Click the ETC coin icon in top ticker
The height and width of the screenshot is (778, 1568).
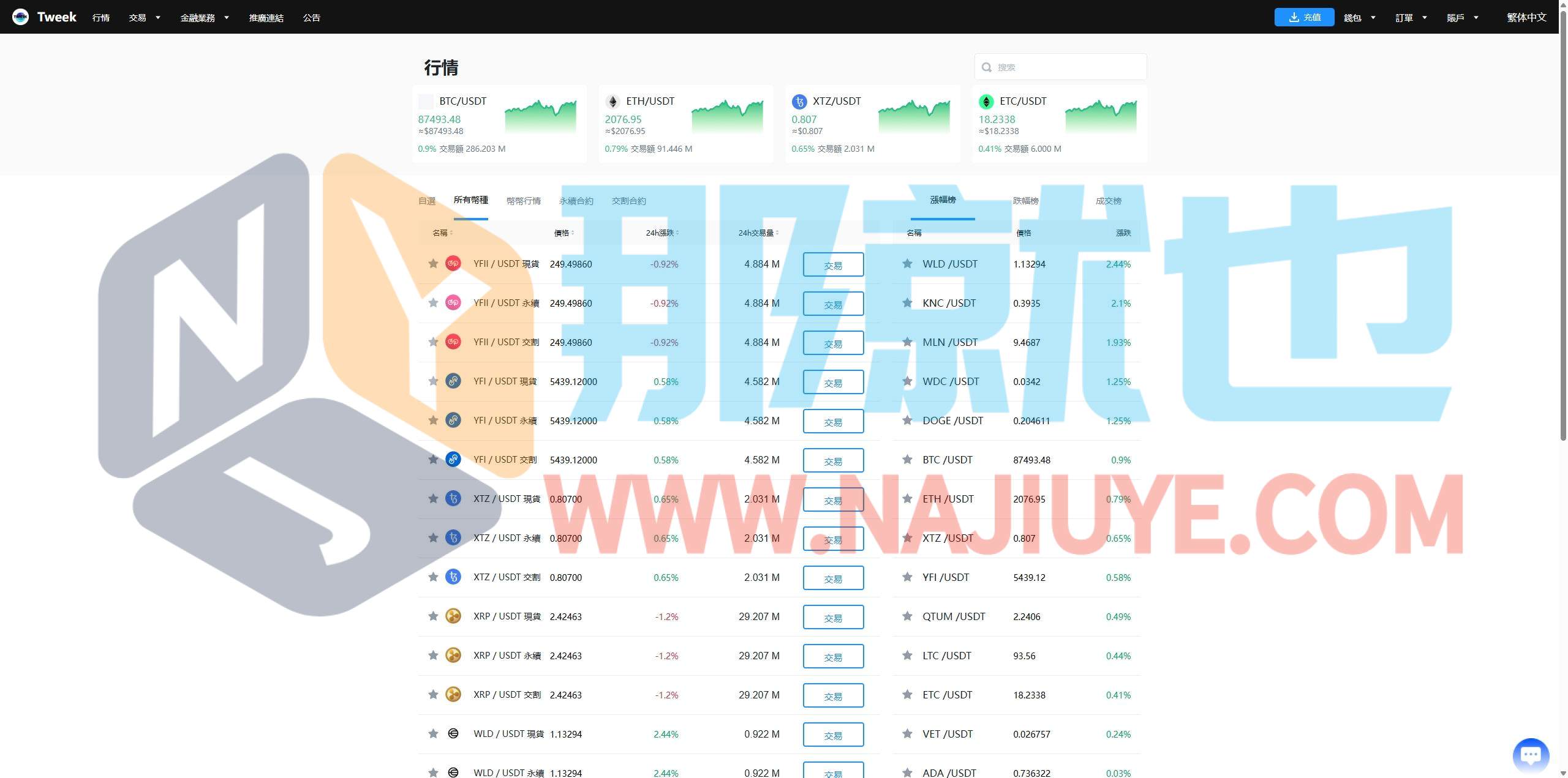986,102
